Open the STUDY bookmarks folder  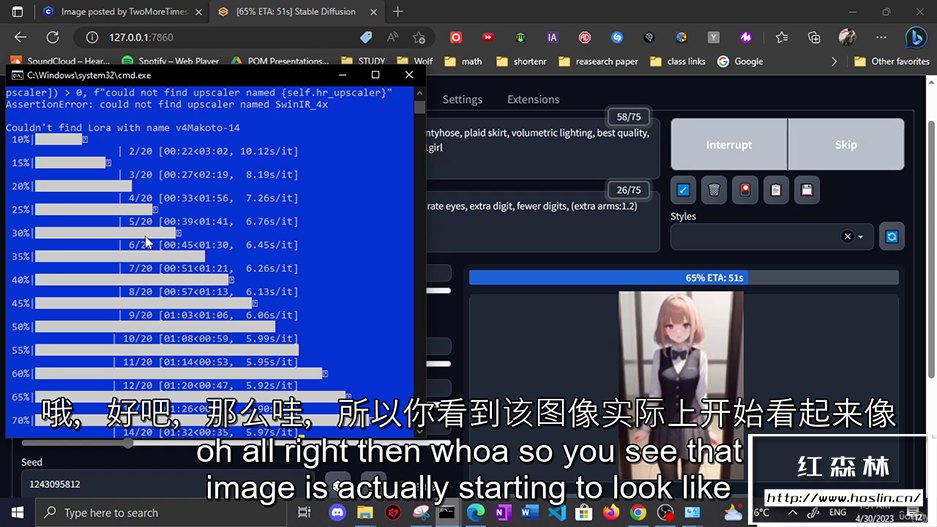coord(363,61)
